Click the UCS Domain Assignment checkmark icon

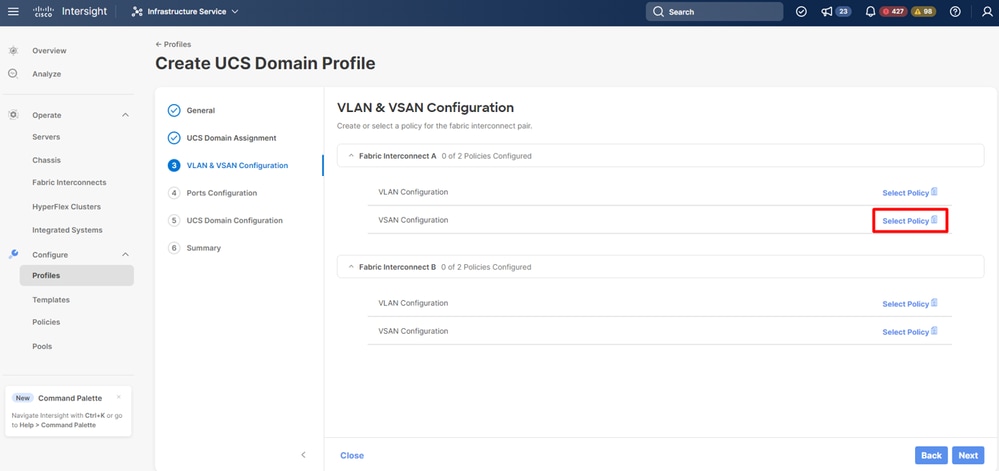pyautogui.click(x=174, y=138)
